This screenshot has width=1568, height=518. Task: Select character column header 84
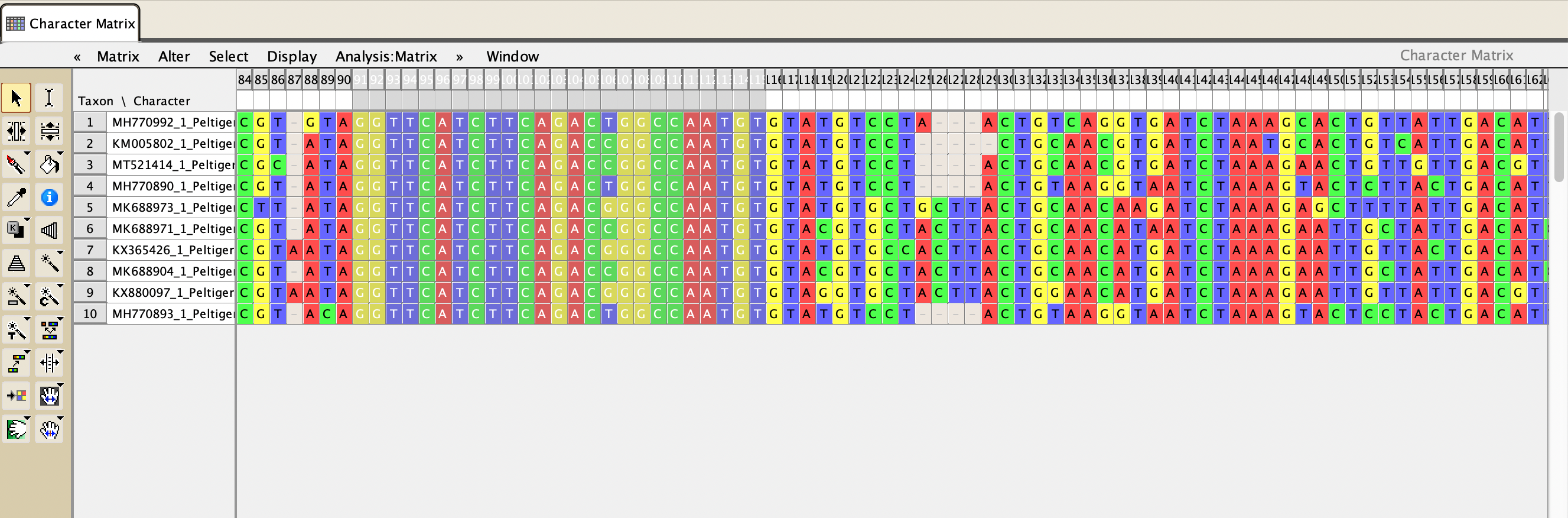point(245,80)
